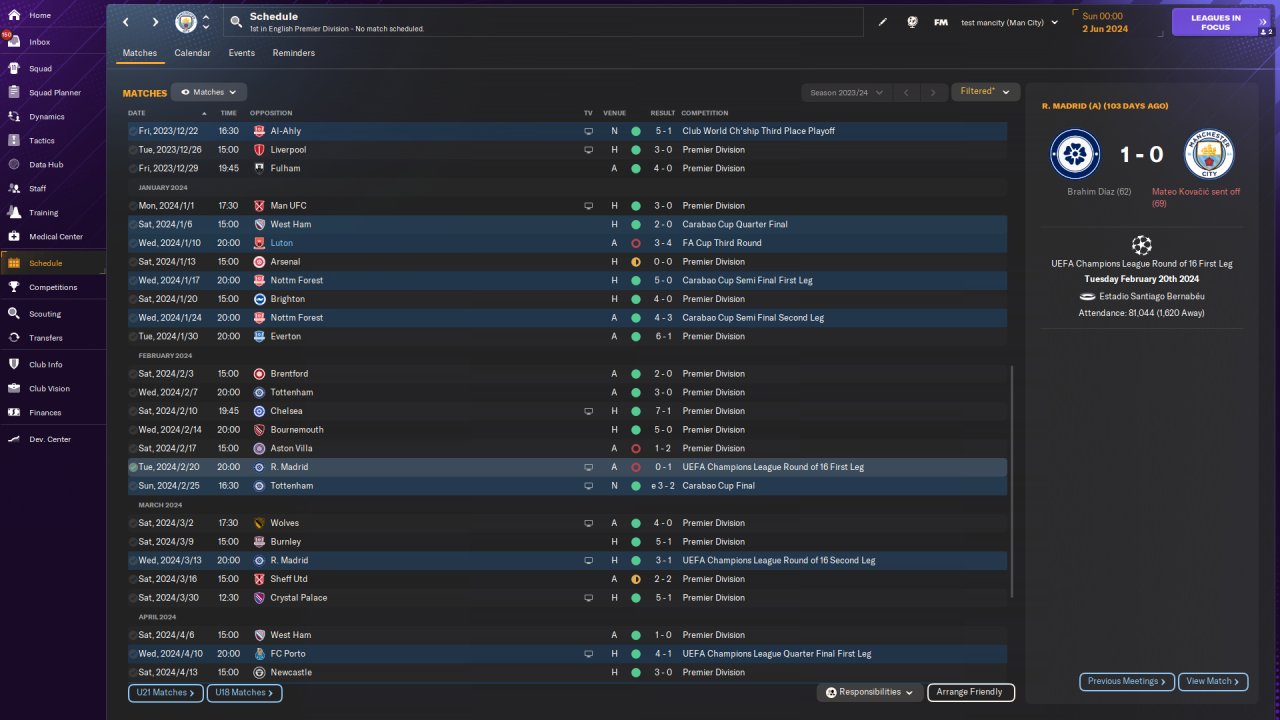Toggle the checked circle on R. Madrid away row
1280x720 pixels.
[133, 467]
